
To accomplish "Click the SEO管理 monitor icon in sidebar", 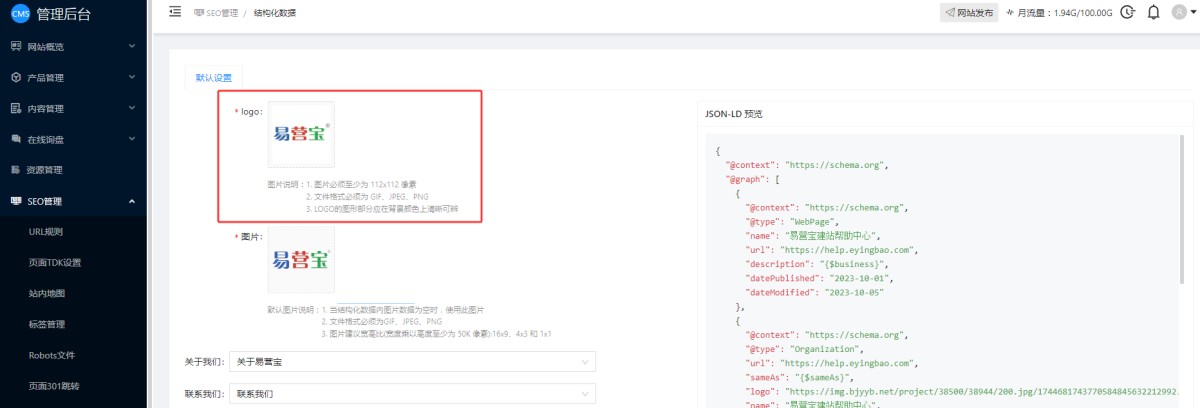I will pyautogui.click(x=16, y=201).
